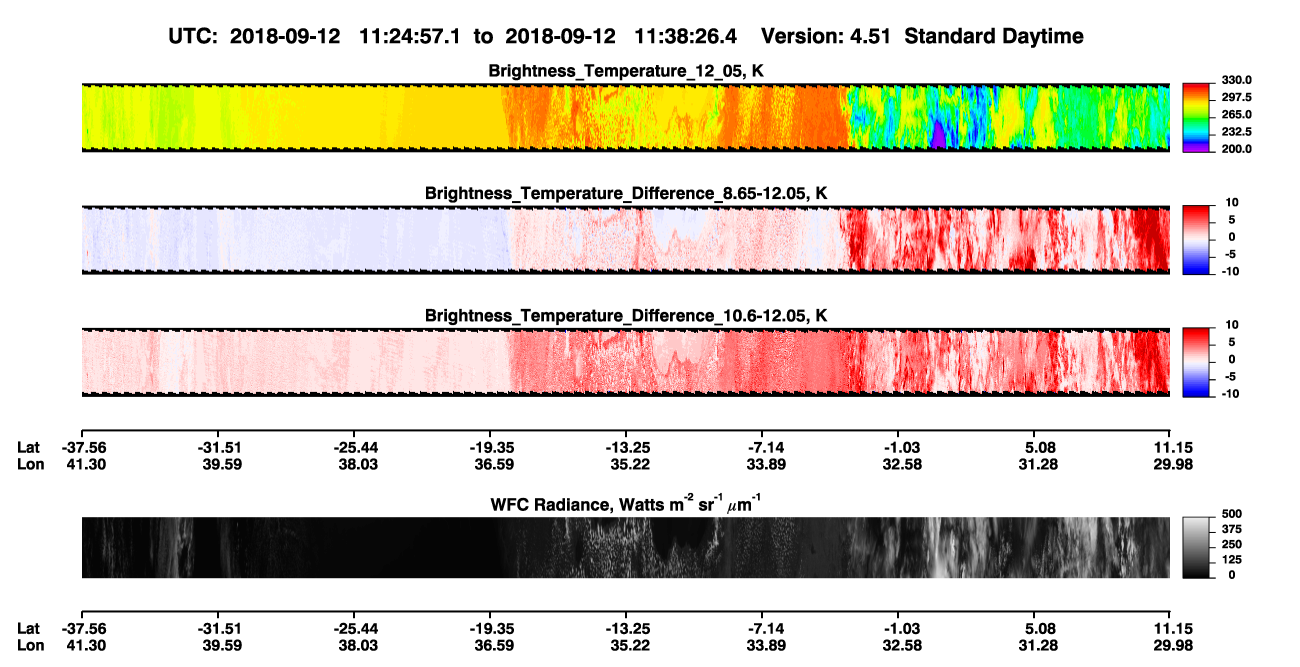The image size is (1300, 667).
Task: Click the 'Version: 4.51' text in header
Action: point(828,36)
